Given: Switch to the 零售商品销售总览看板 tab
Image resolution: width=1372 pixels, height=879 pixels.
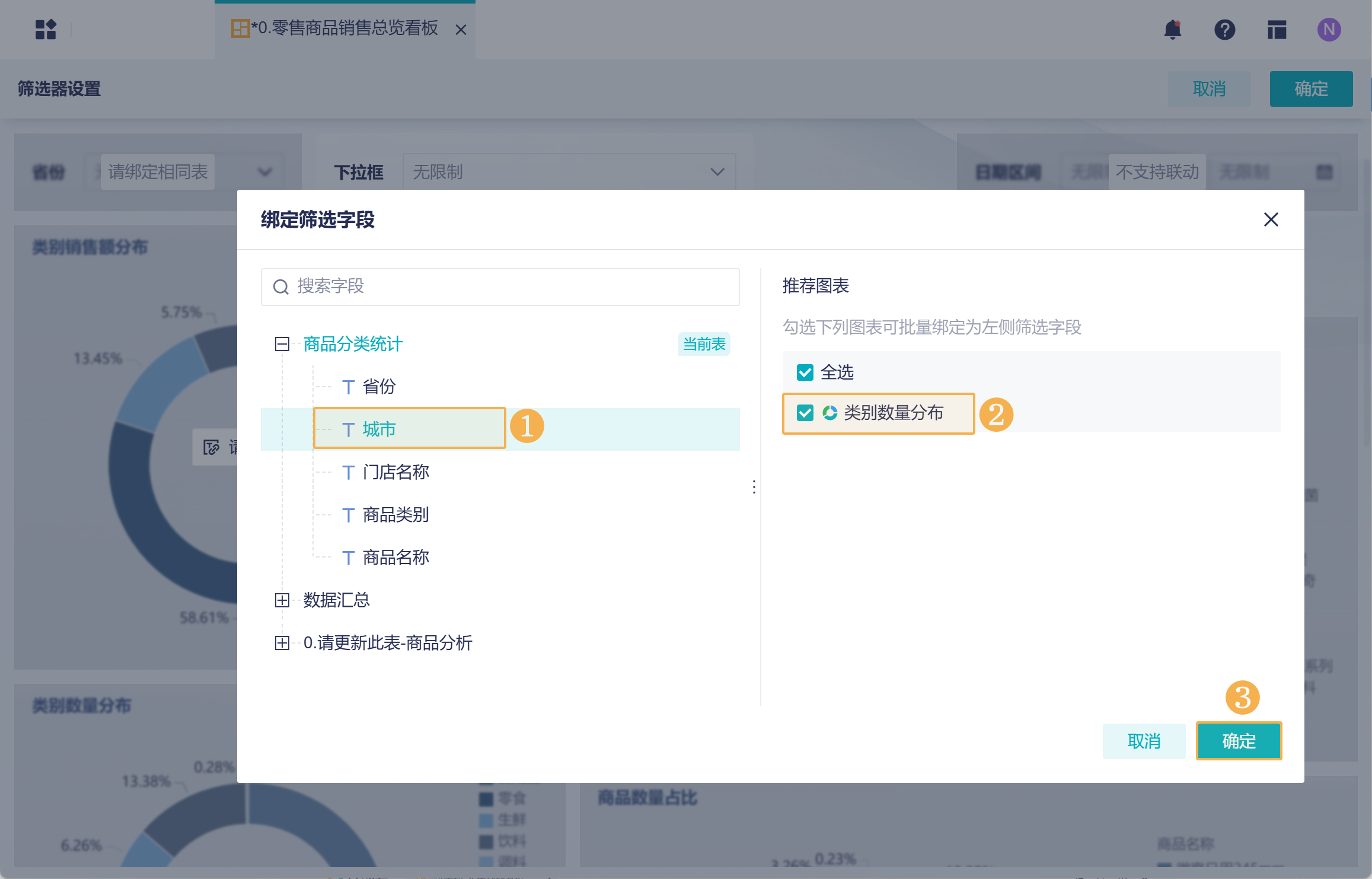Looking at the screenshot, I should point(344,28).
